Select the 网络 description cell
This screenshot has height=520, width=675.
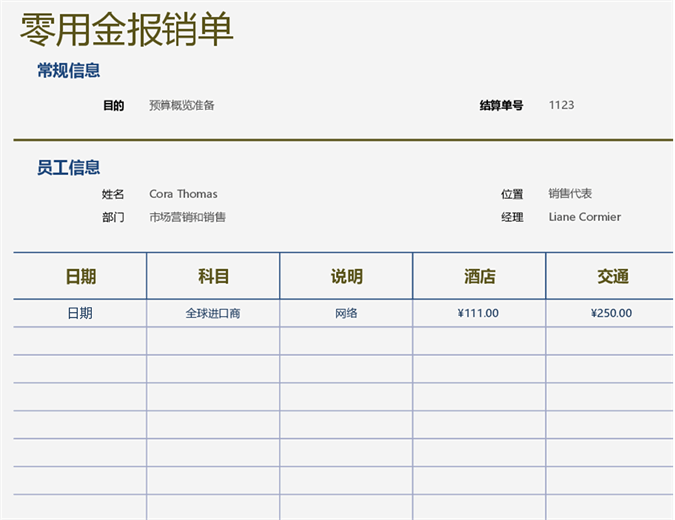click(x=346, y=313)
